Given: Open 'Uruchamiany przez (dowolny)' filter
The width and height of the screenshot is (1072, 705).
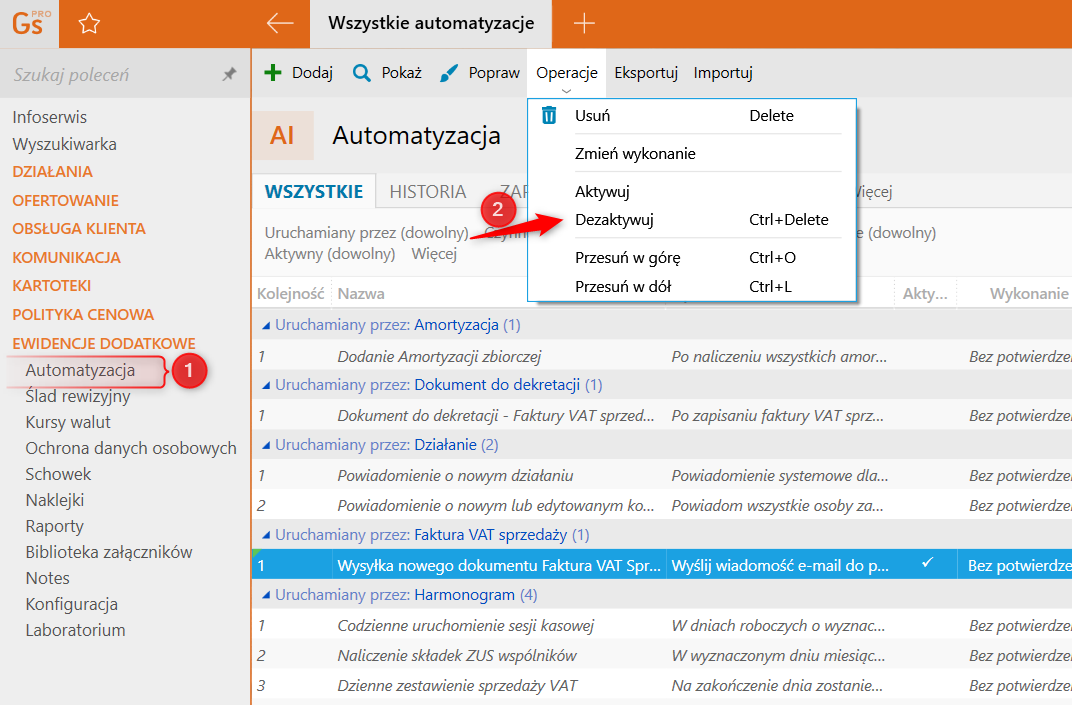Looking at the screenshot, I should coord(366,232).
